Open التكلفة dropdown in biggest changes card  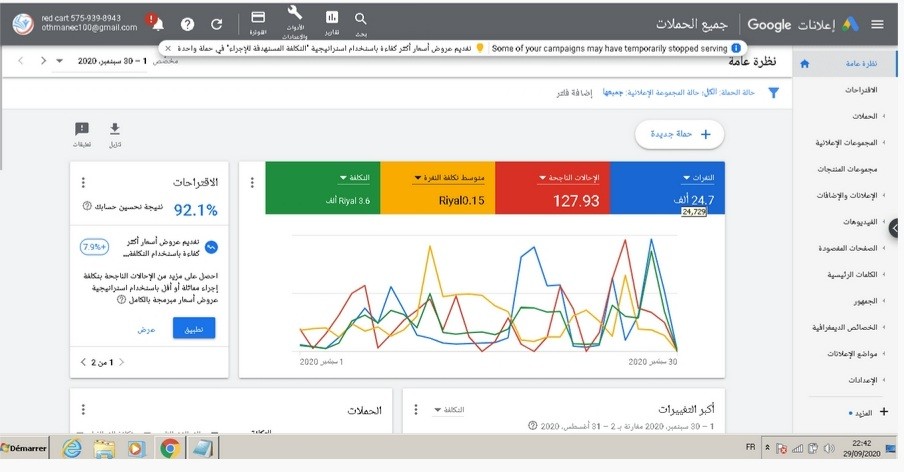coord(449,410)
